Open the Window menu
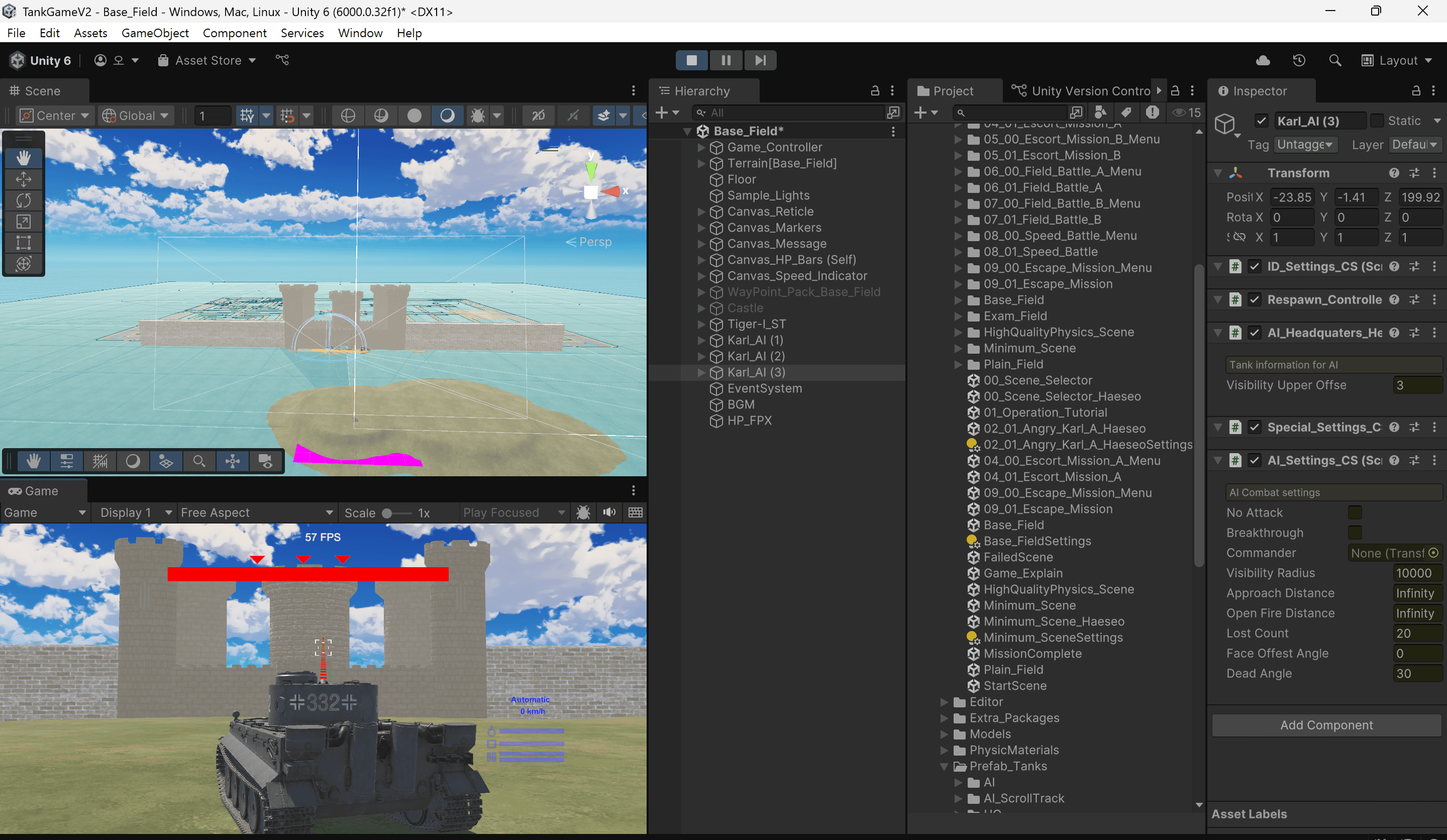Image resolution: width=1447 pixels, height=840 pixels. click(x=360, y=33)
